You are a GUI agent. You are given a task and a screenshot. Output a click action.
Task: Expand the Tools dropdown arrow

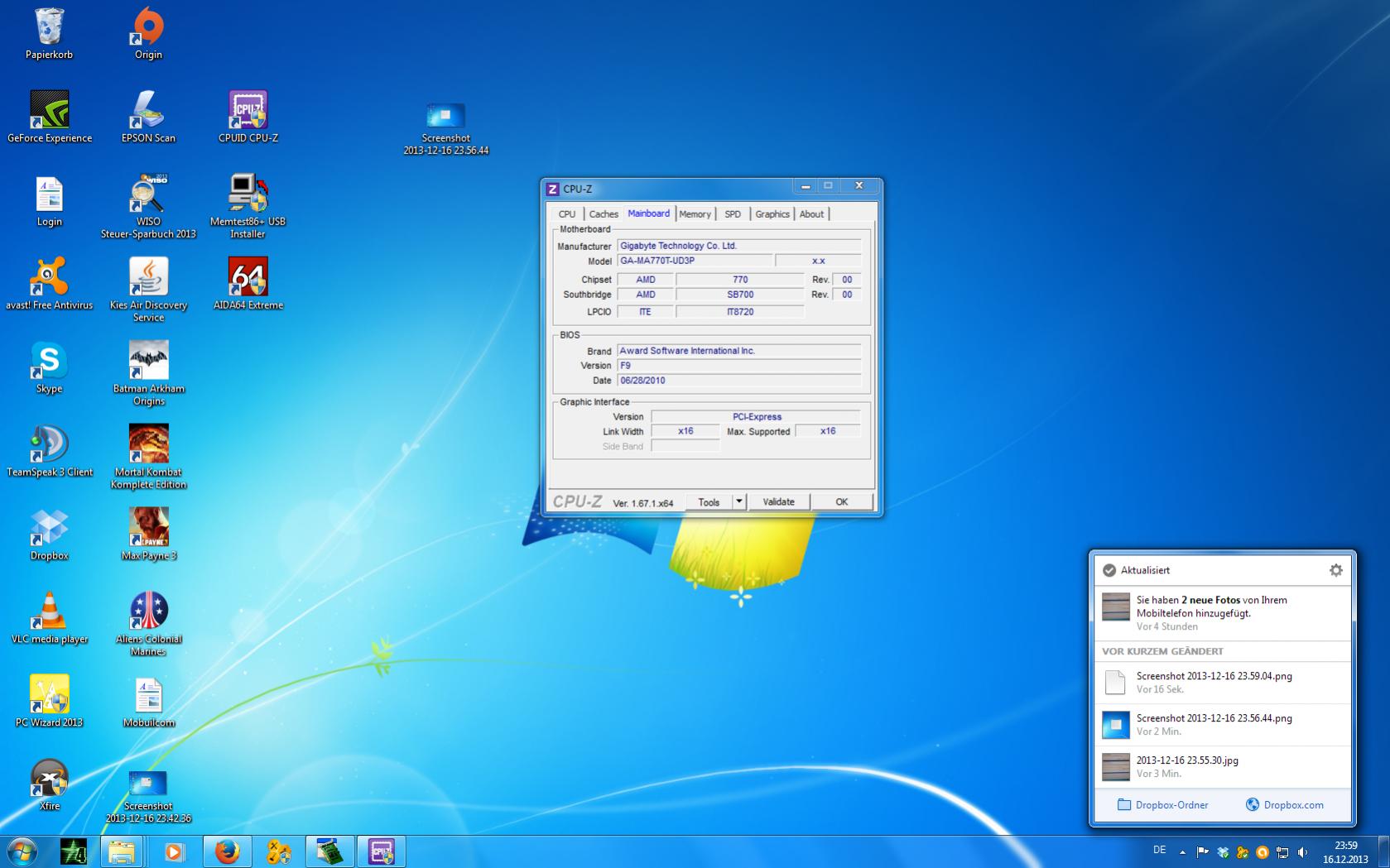(x=739, y=502)
